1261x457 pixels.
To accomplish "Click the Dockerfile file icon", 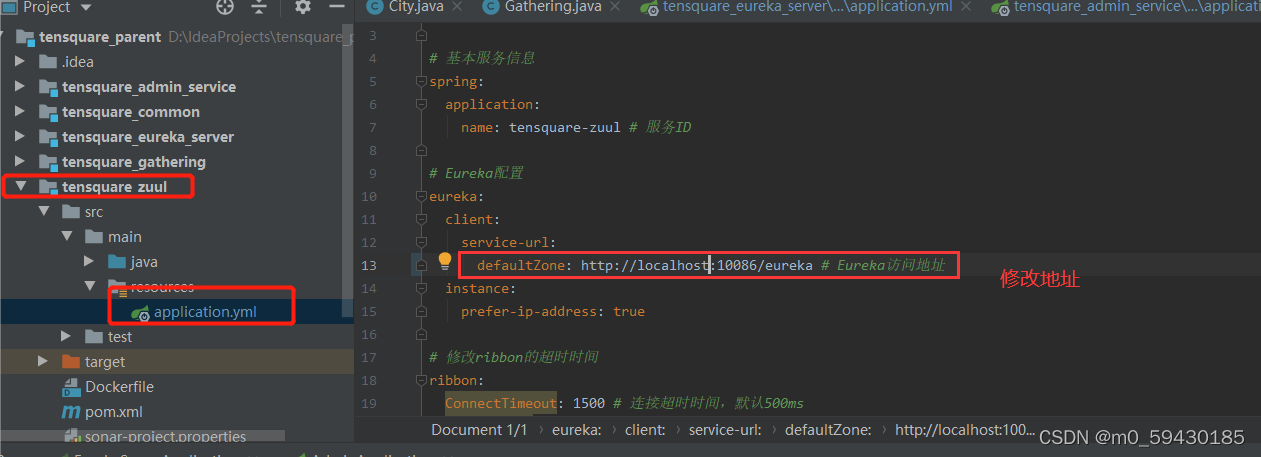I will [70, 387].
